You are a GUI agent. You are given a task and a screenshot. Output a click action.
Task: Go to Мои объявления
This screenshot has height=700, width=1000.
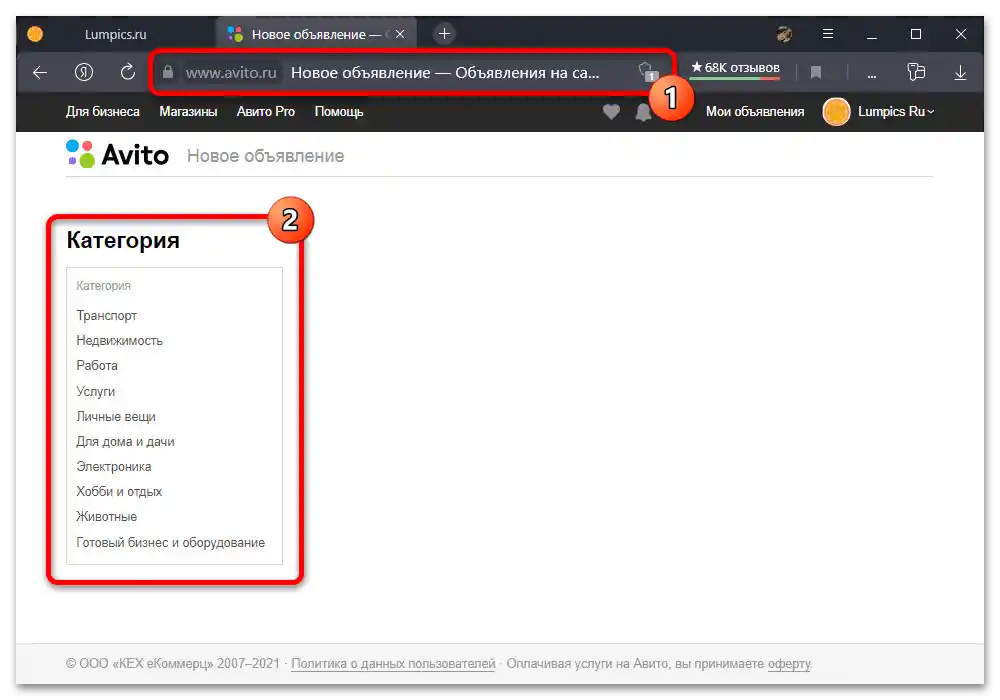tap(755, 112)
